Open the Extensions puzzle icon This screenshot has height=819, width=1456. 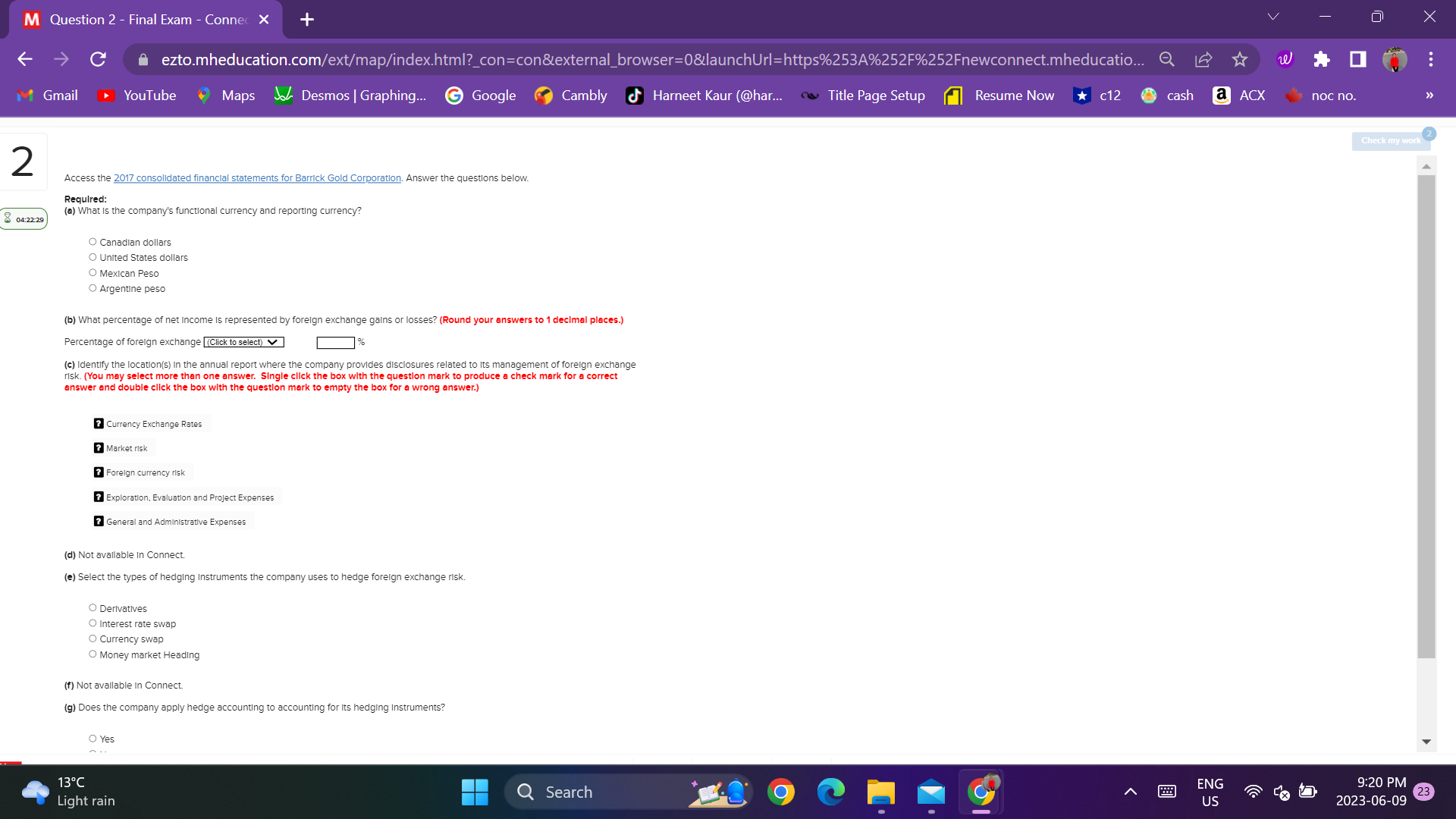pos(1322,59)
